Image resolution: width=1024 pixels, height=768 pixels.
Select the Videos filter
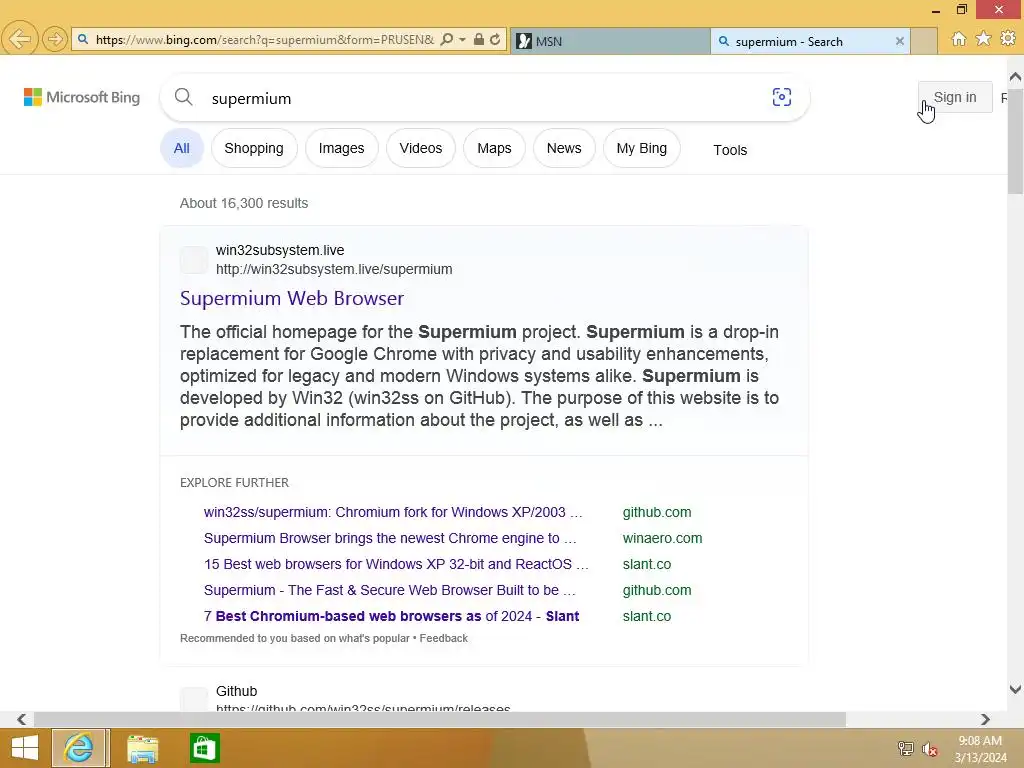pyautogui.click(x=421, y=148)
